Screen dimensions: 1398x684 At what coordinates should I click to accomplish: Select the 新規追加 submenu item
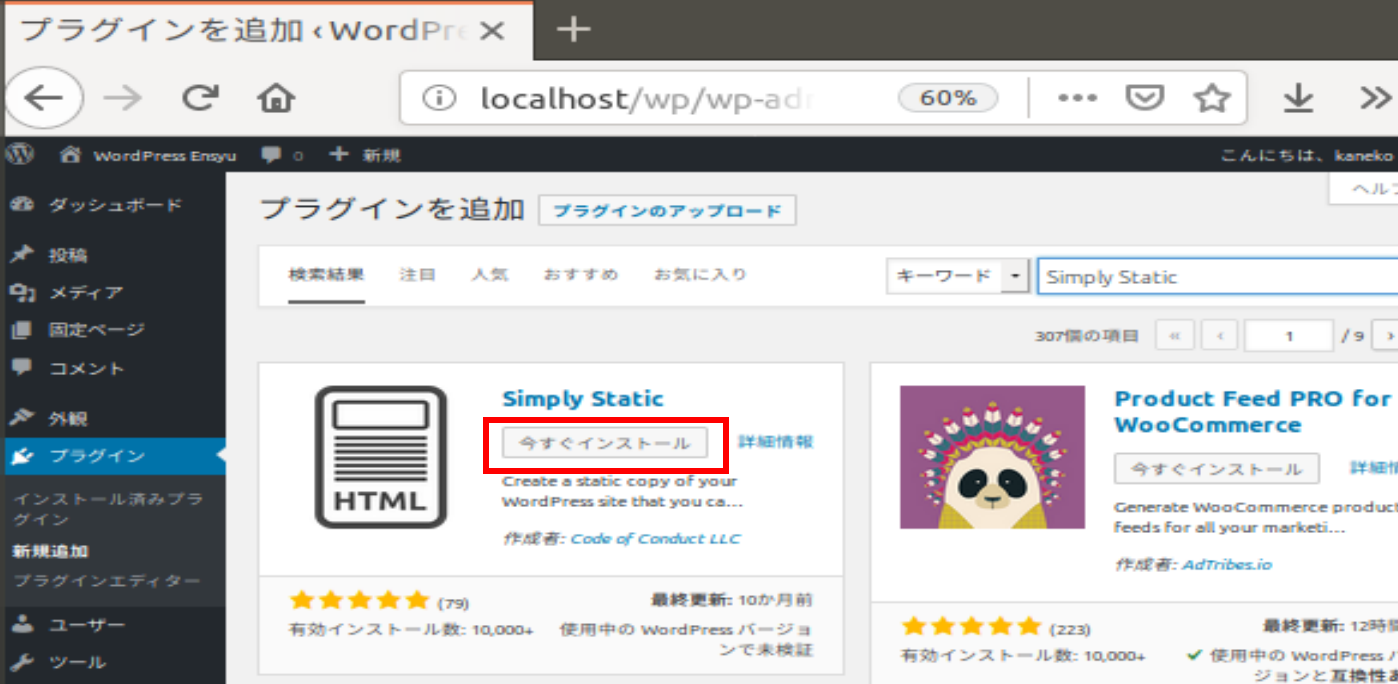[50, 551]
